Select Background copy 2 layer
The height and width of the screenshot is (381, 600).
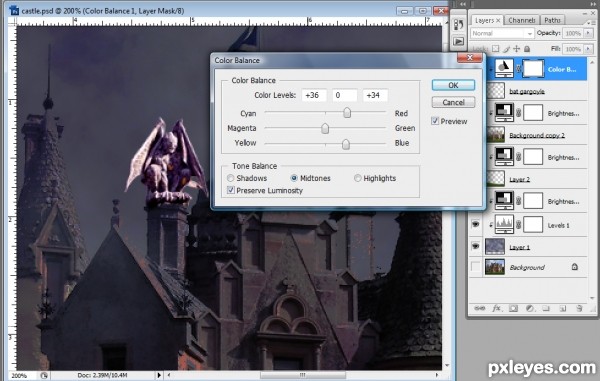536,135
